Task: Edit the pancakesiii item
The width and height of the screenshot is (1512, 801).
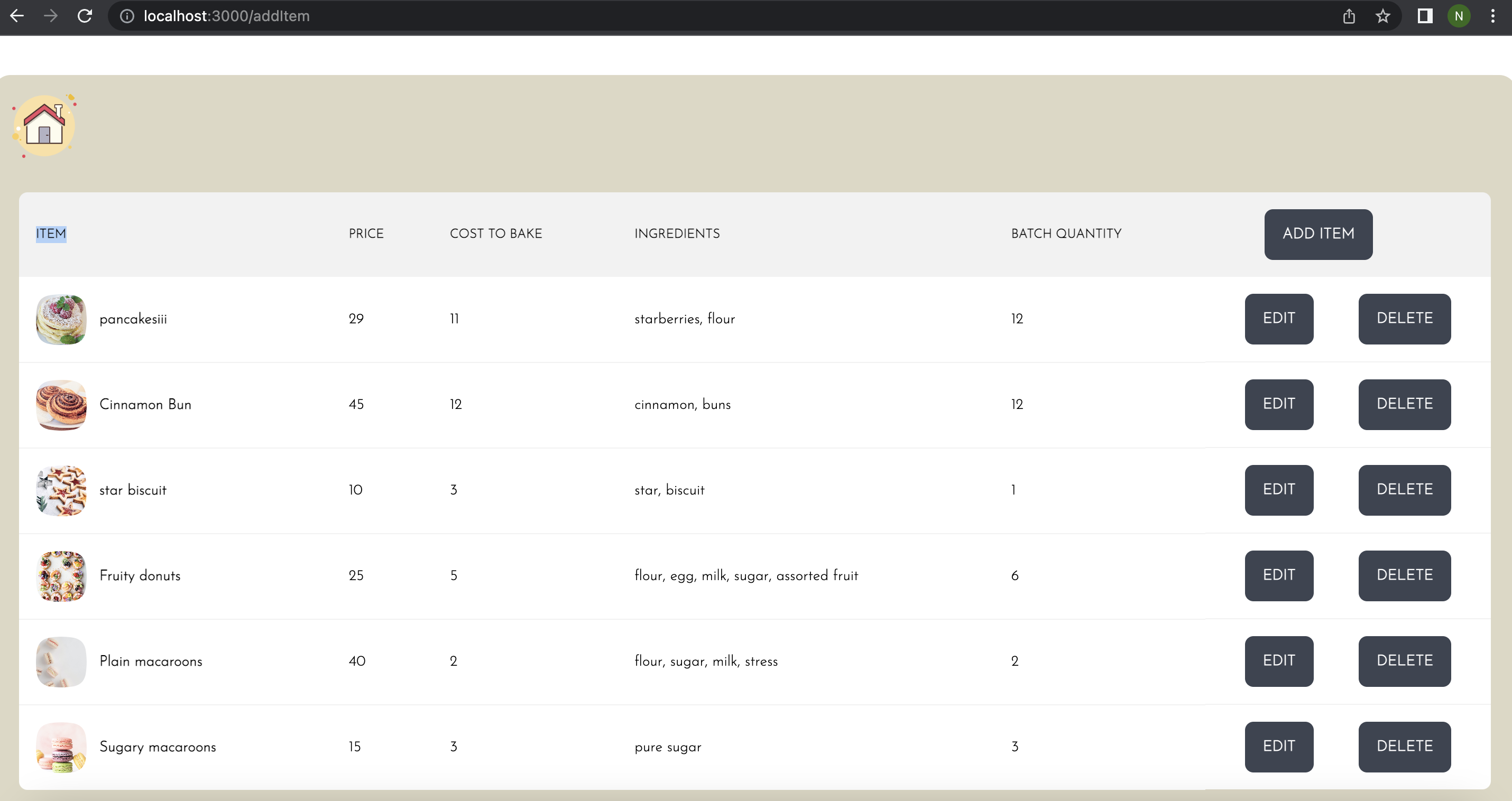Action: pos(1279,319)
